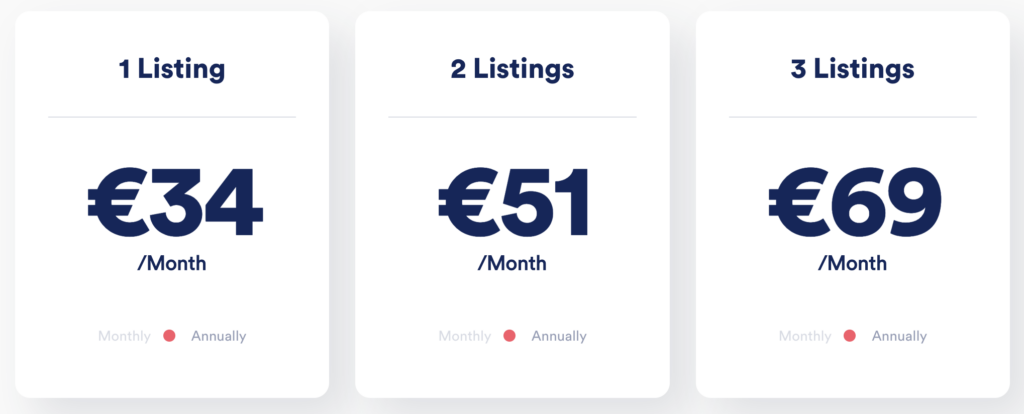Click "/Month" under the €69 price
Screen dimensions: 1024x414
[x=852, y=264]
